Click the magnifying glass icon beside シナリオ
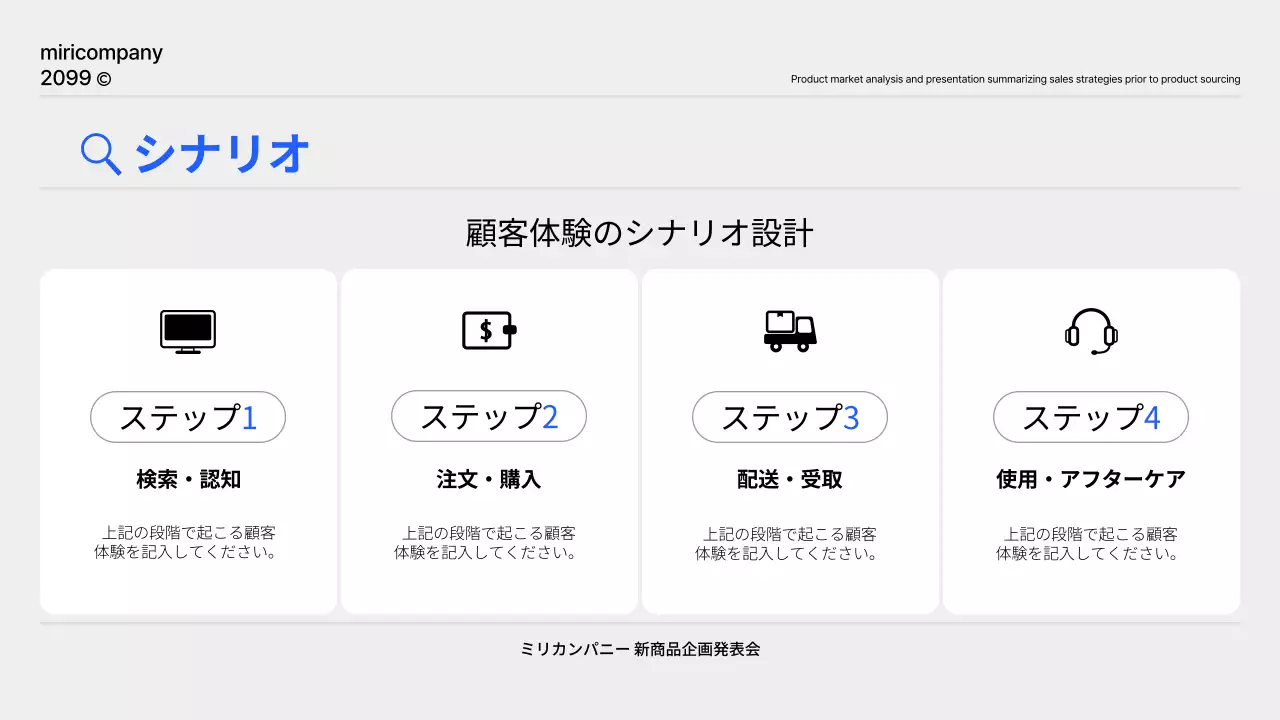Screen dimensions: 1280x720 [98, 153]
